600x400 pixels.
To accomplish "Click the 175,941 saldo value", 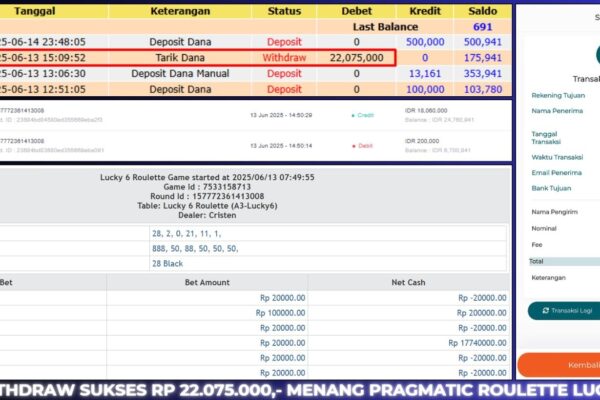I will click(x=483, y=58).
